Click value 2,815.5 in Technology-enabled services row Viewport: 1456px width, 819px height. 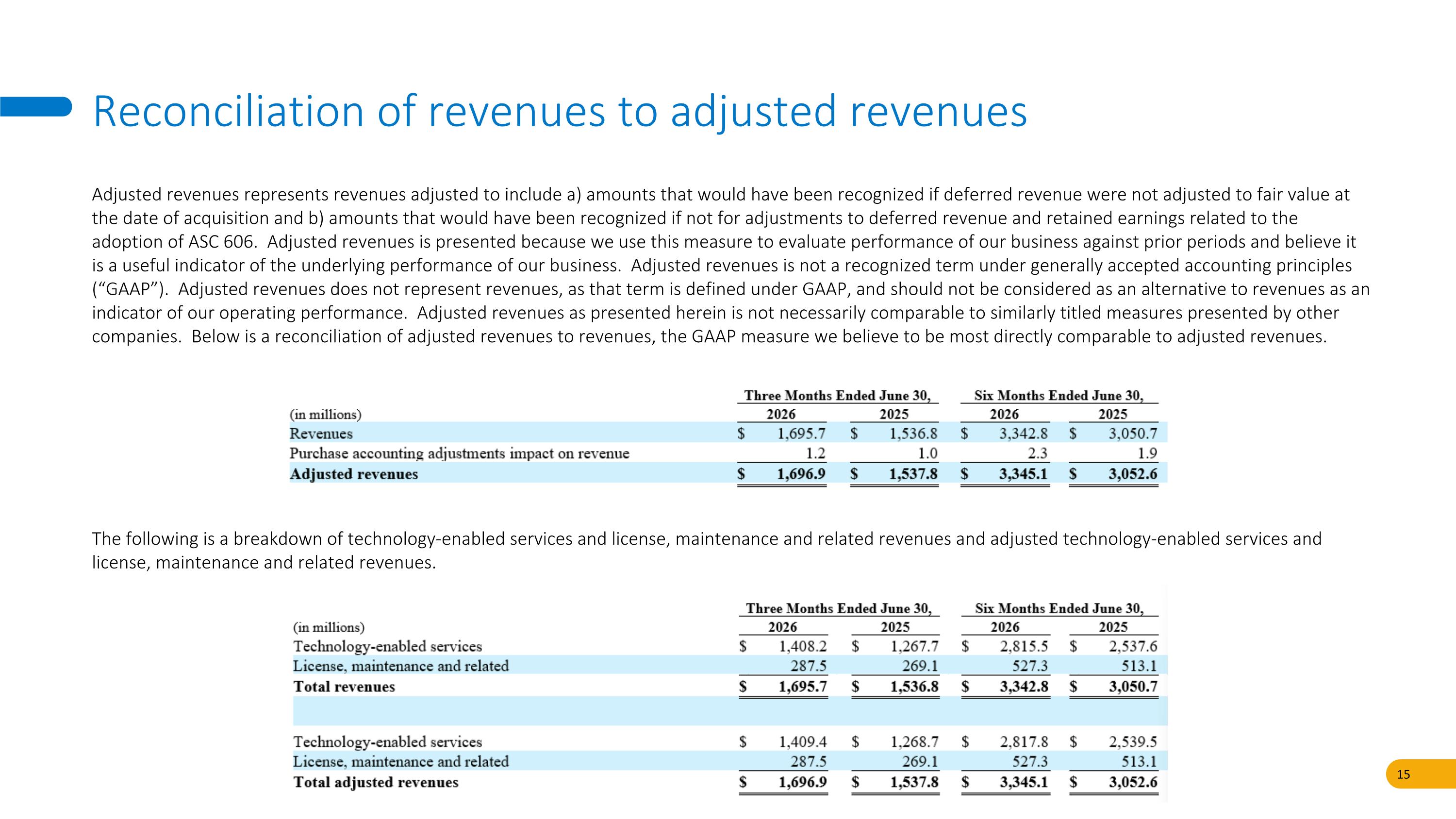pos(1024,646)
